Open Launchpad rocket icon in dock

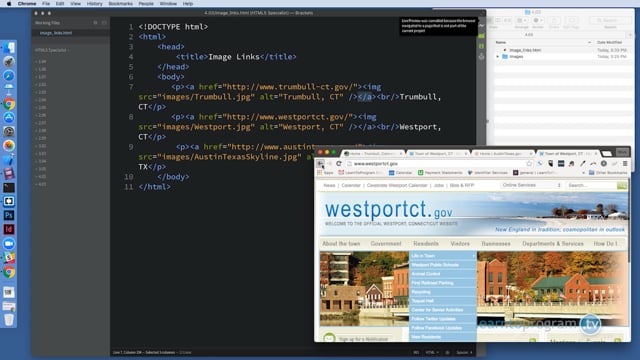[x=9, y=62]
